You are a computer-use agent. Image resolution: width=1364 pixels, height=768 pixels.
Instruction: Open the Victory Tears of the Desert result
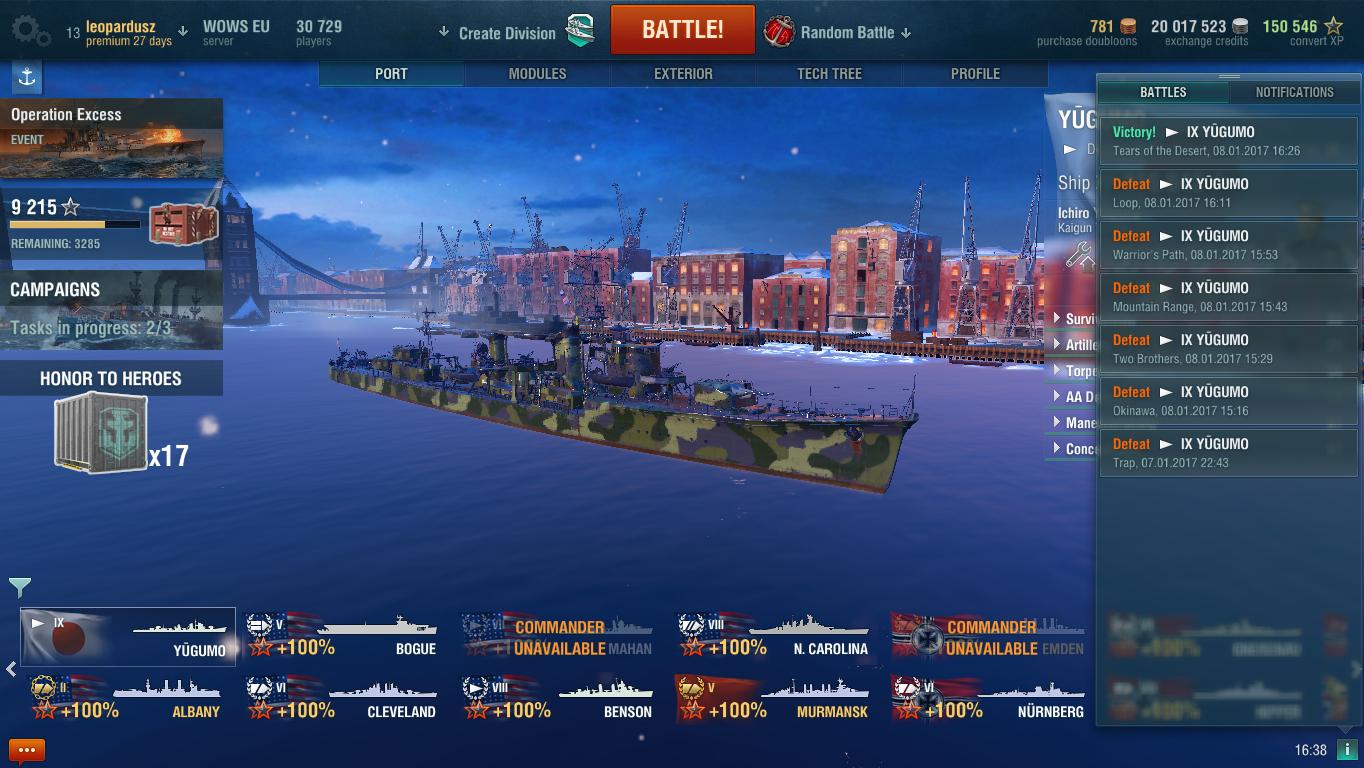pyautogui.click(x=1229, y=141)
